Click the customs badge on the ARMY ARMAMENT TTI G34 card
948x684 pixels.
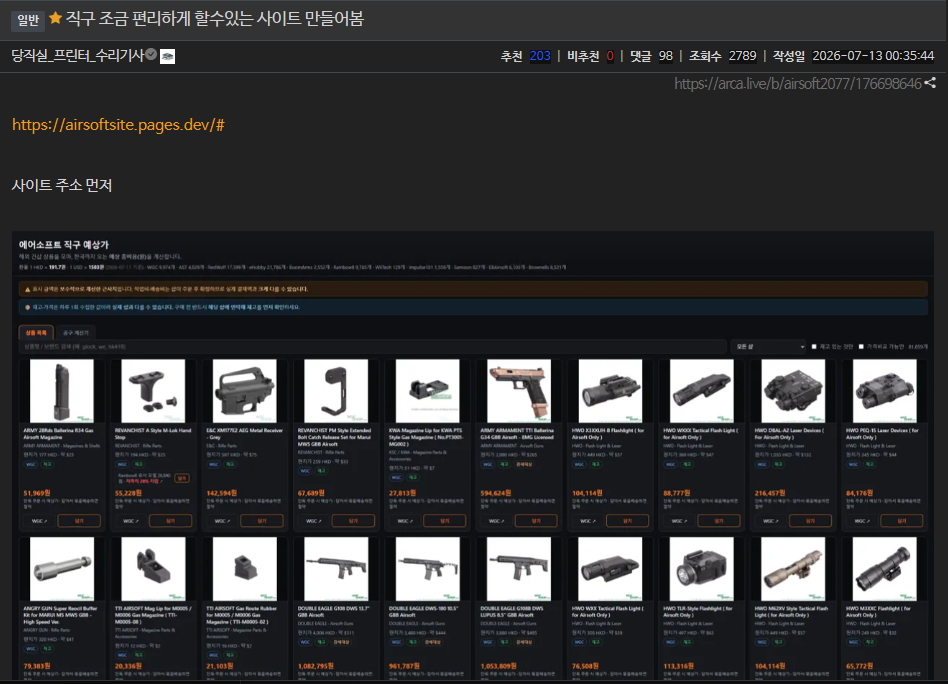pos(524,464)
